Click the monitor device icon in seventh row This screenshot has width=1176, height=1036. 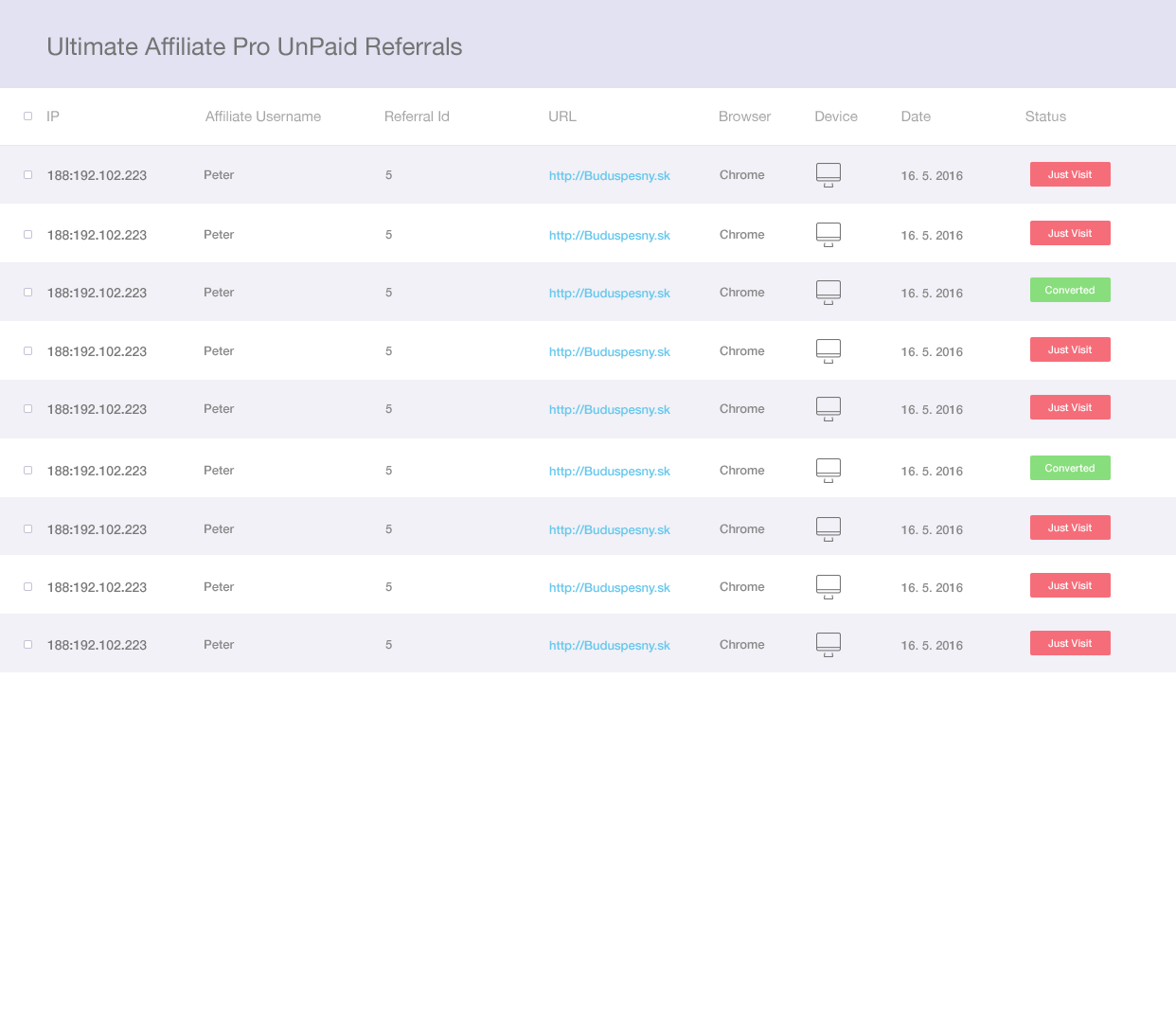(829, 529)
